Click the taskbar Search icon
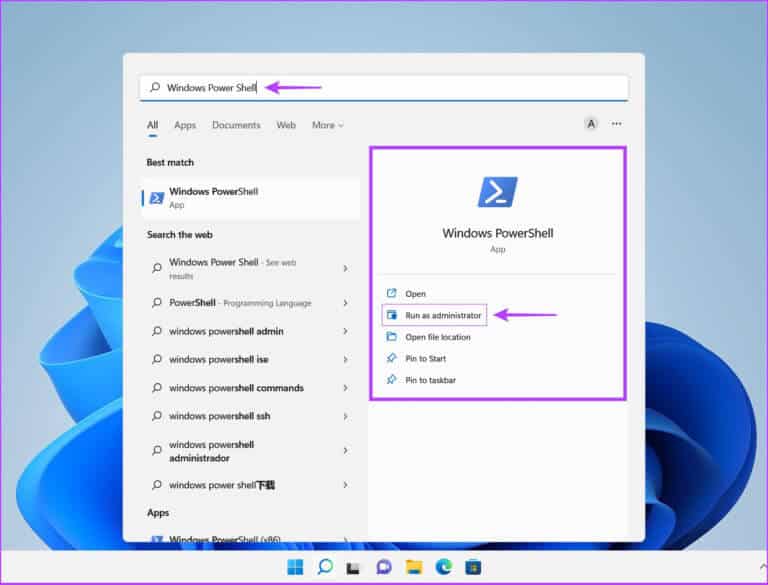This screenshot has height=585, width=768. pos(325,567)
